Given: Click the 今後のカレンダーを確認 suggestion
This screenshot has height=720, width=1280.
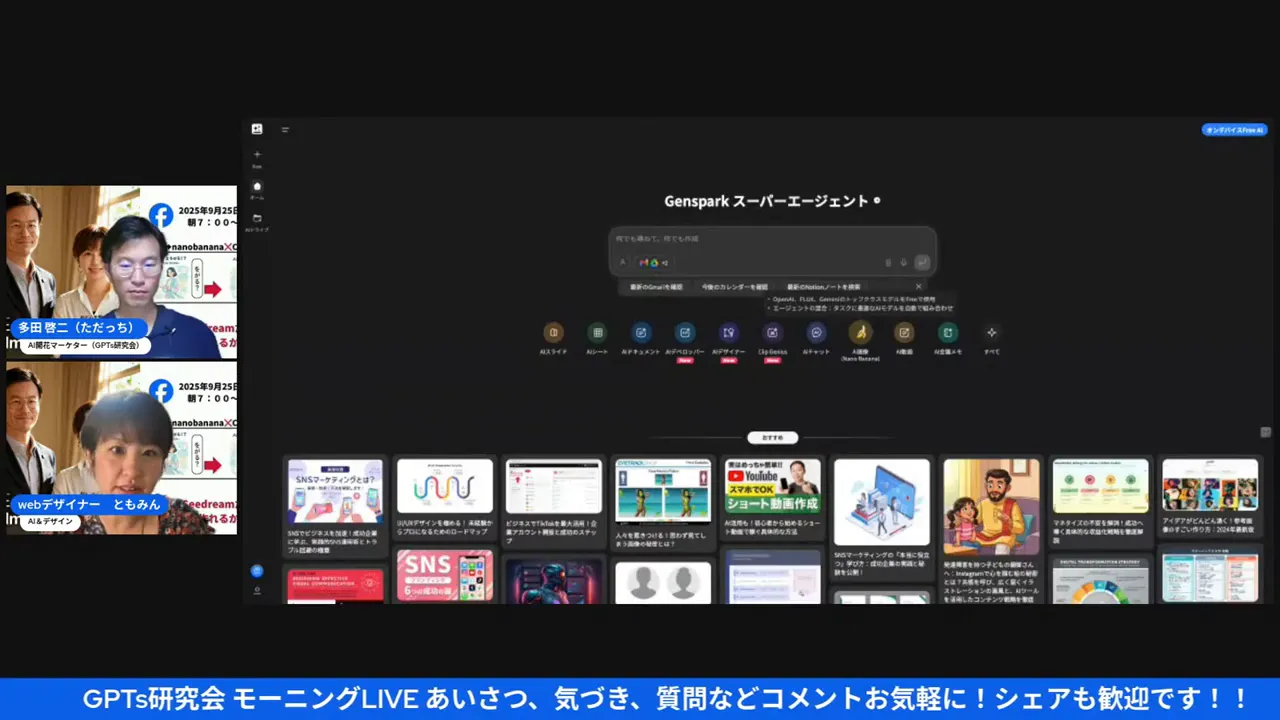Looking at the screenshot, I should [735, 287].
